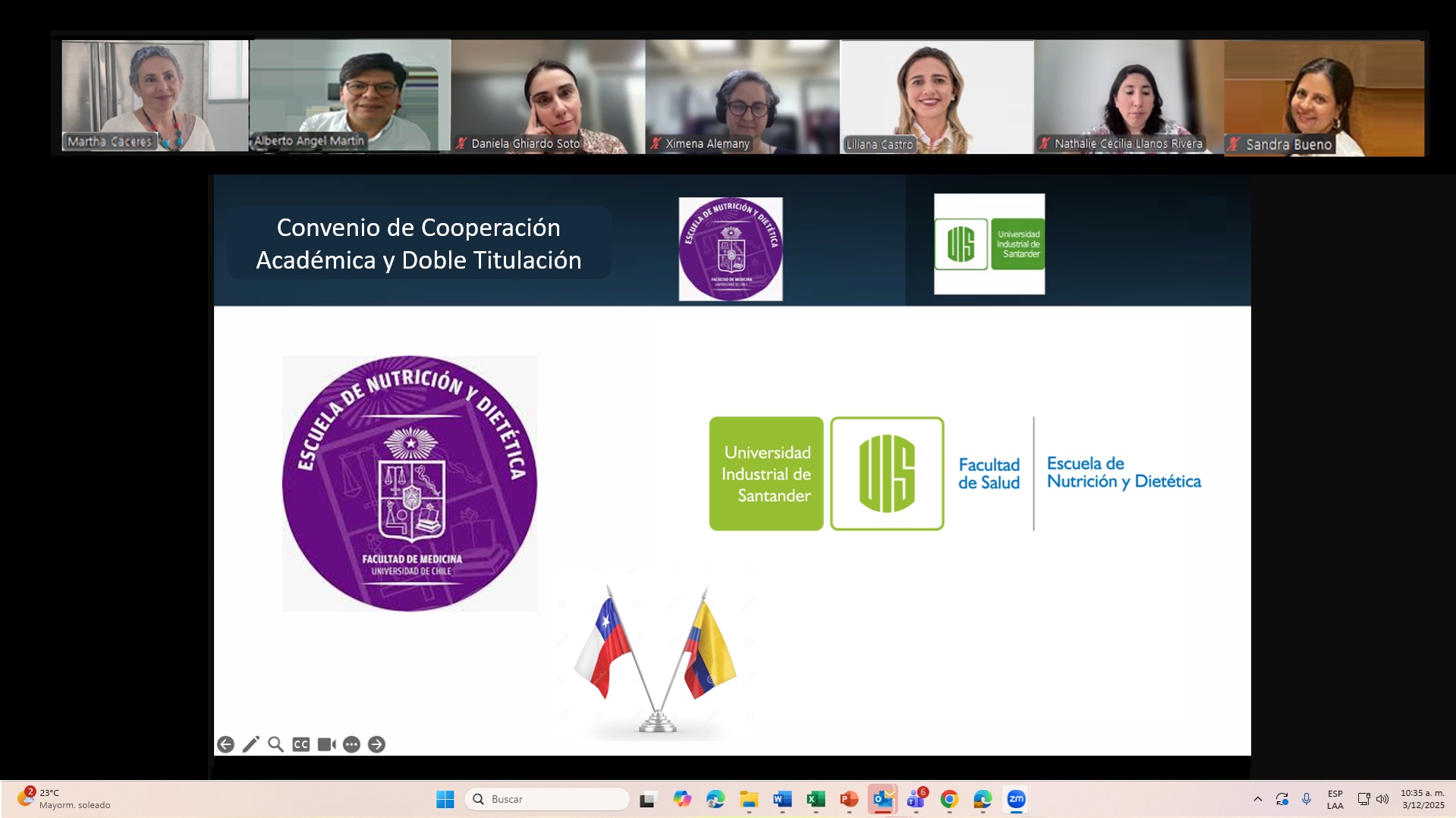Open the Windows Start menu
Viewport: 1456px width, 818px height.
click(445, 799)
